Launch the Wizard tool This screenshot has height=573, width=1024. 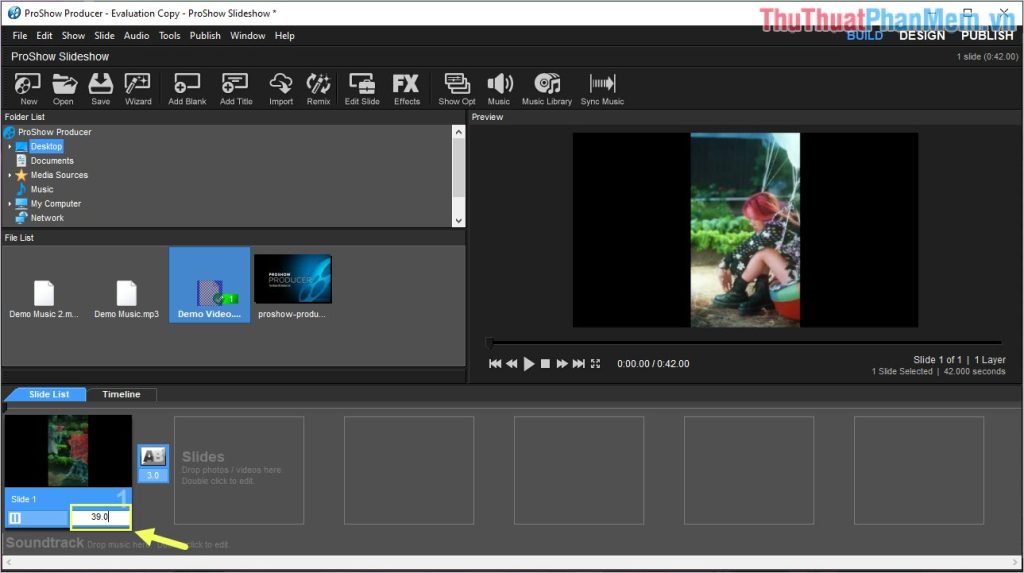tap(138, 88)
